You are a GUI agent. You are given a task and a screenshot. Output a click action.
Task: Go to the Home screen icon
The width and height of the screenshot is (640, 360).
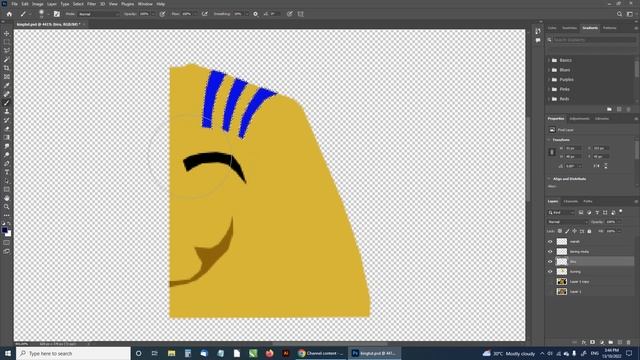pos(9,14)
